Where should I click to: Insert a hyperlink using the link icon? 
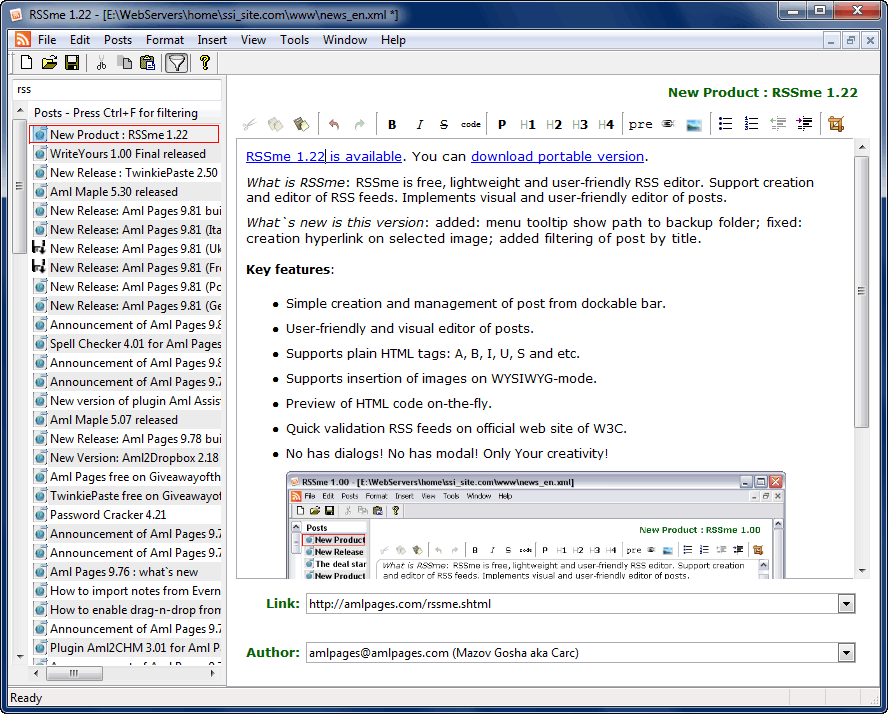(x=668, y=123)
